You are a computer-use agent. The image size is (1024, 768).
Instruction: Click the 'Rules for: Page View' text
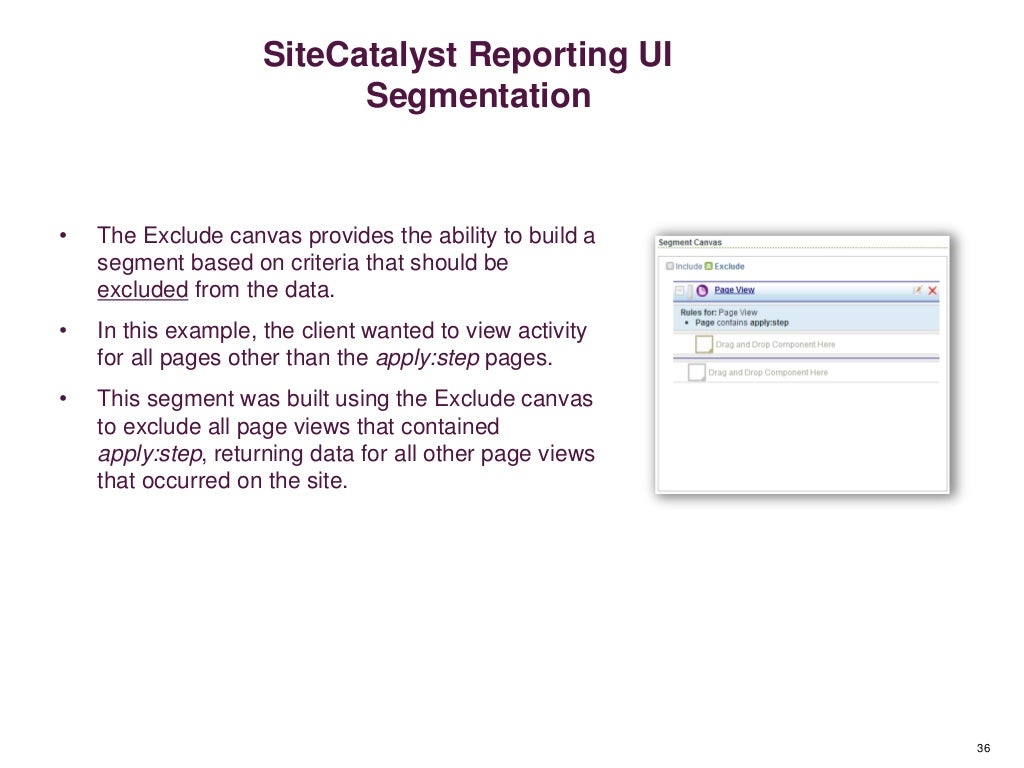point(718,312)
